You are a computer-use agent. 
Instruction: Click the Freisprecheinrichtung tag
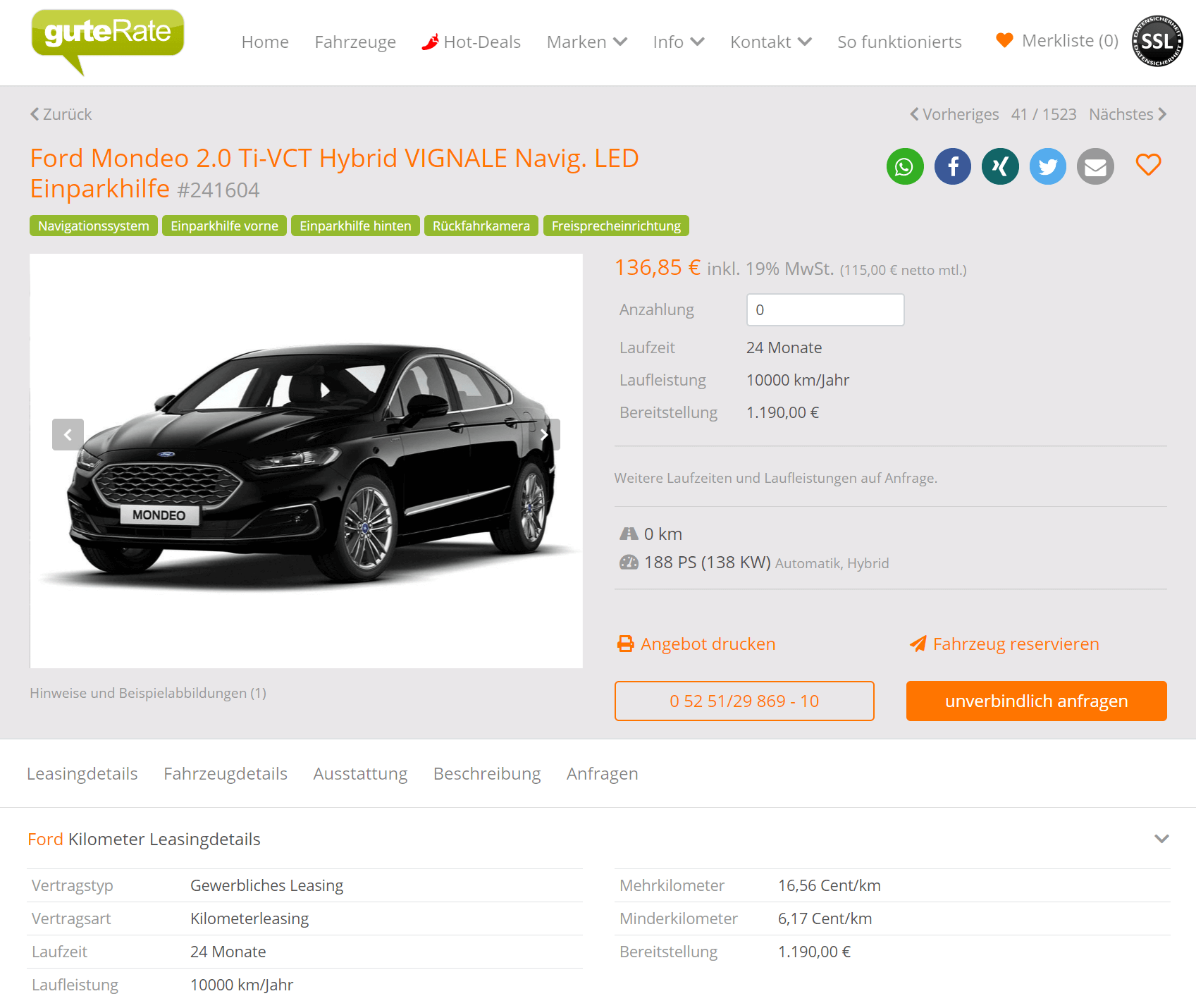pyautogui.click(x=616, y=226)
